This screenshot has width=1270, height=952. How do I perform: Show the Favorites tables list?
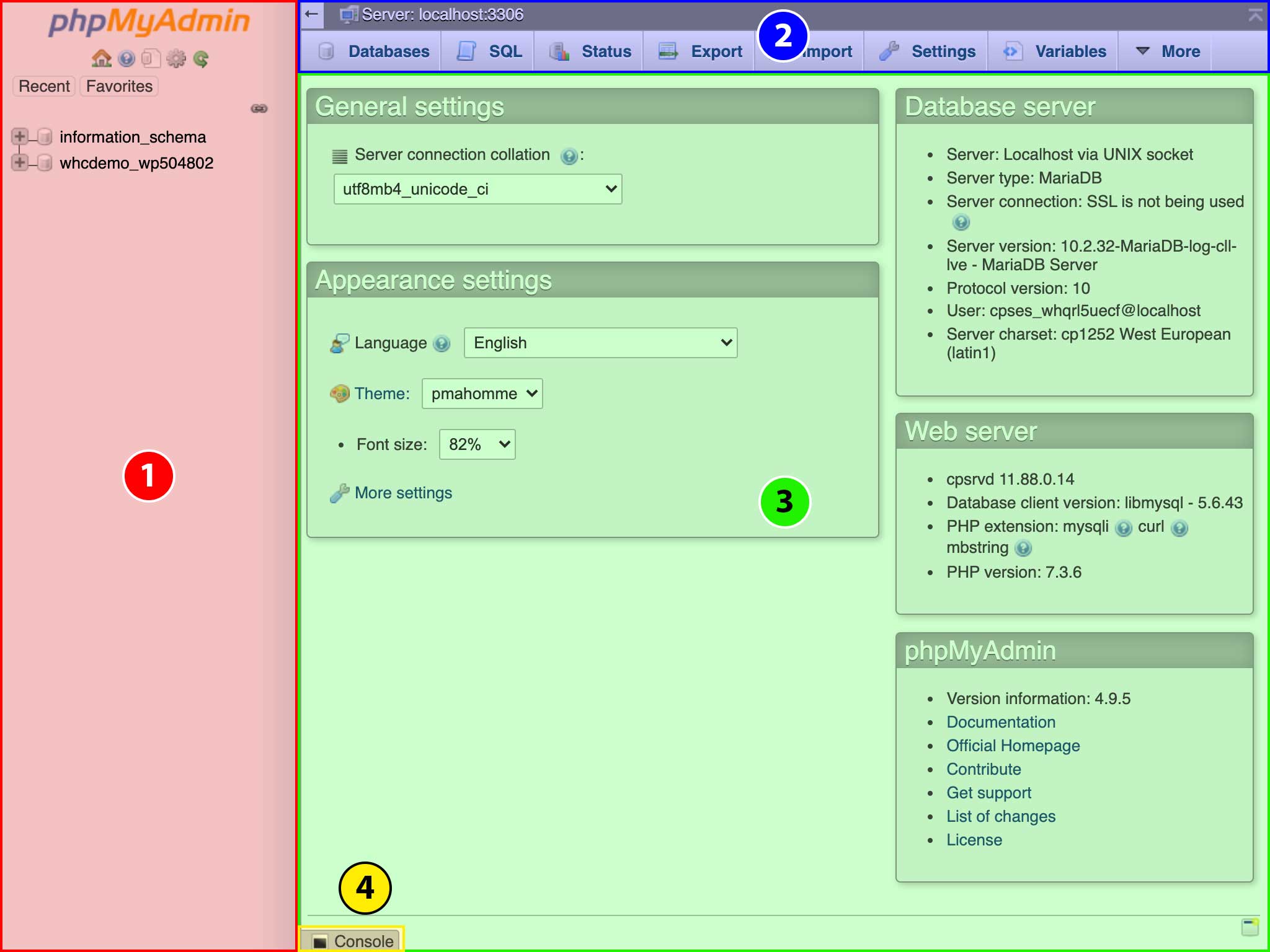(x=119, y=86)
